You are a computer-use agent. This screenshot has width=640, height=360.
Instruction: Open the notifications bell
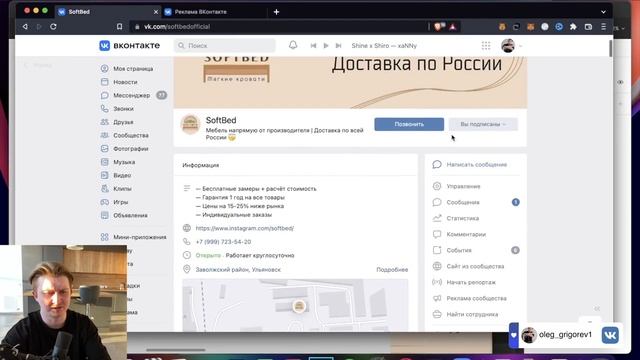click(x=293, y=45)
